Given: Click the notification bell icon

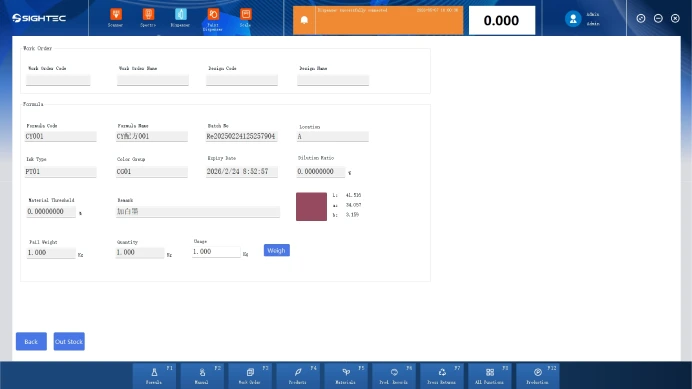Looking at the screenshot, I should point(304,20).
